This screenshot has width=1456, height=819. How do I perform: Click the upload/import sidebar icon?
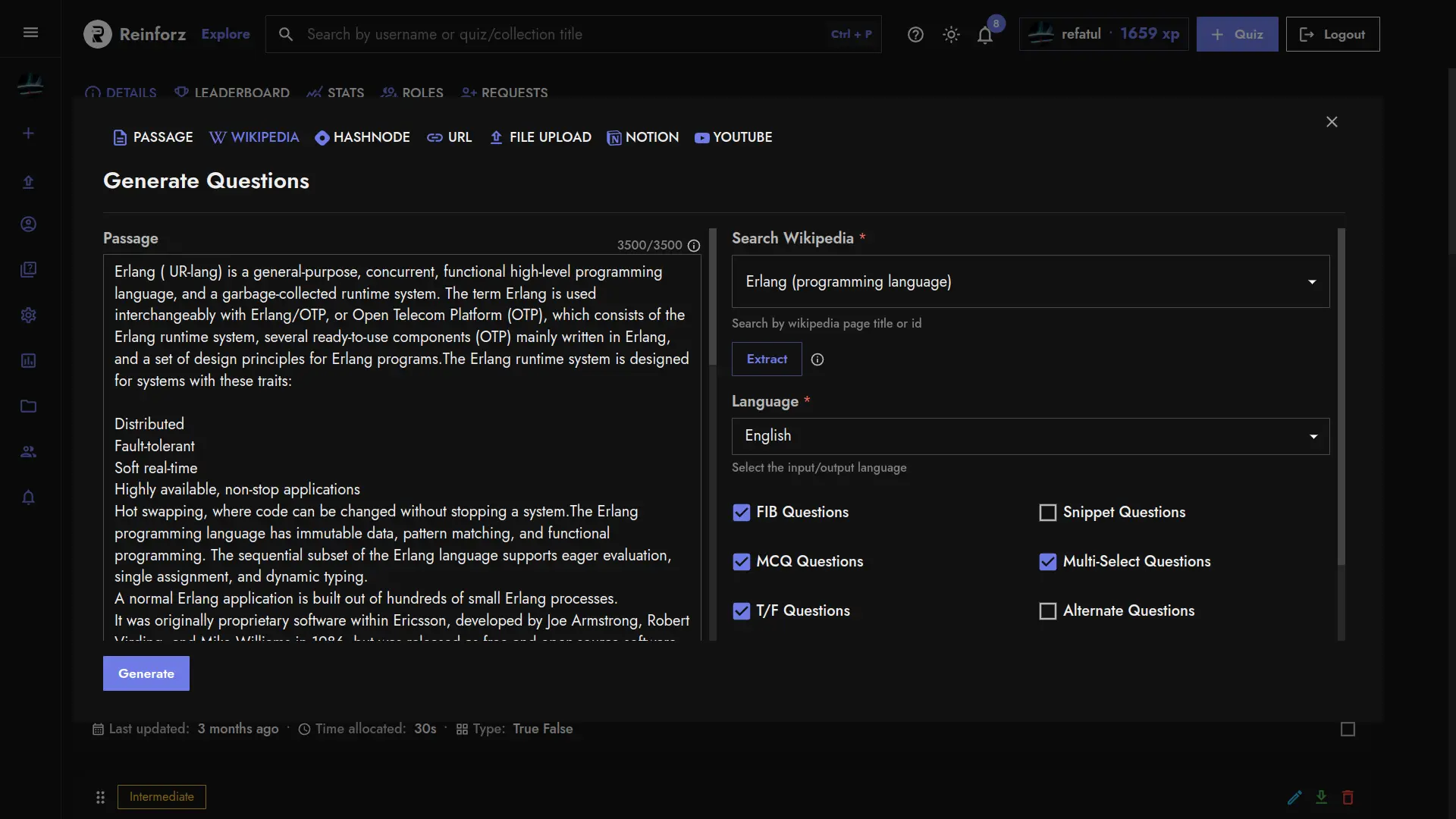tap(27, 181)
